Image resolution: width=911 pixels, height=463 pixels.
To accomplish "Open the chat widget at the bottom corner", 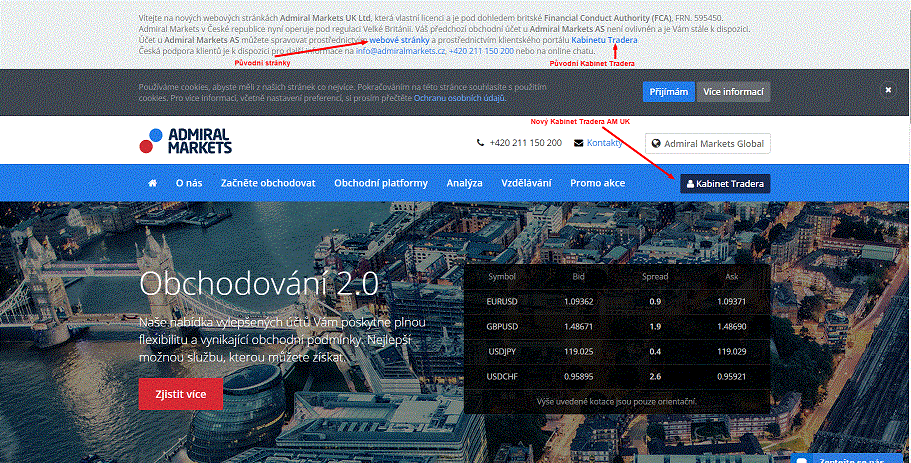I will tap(846, 458).
